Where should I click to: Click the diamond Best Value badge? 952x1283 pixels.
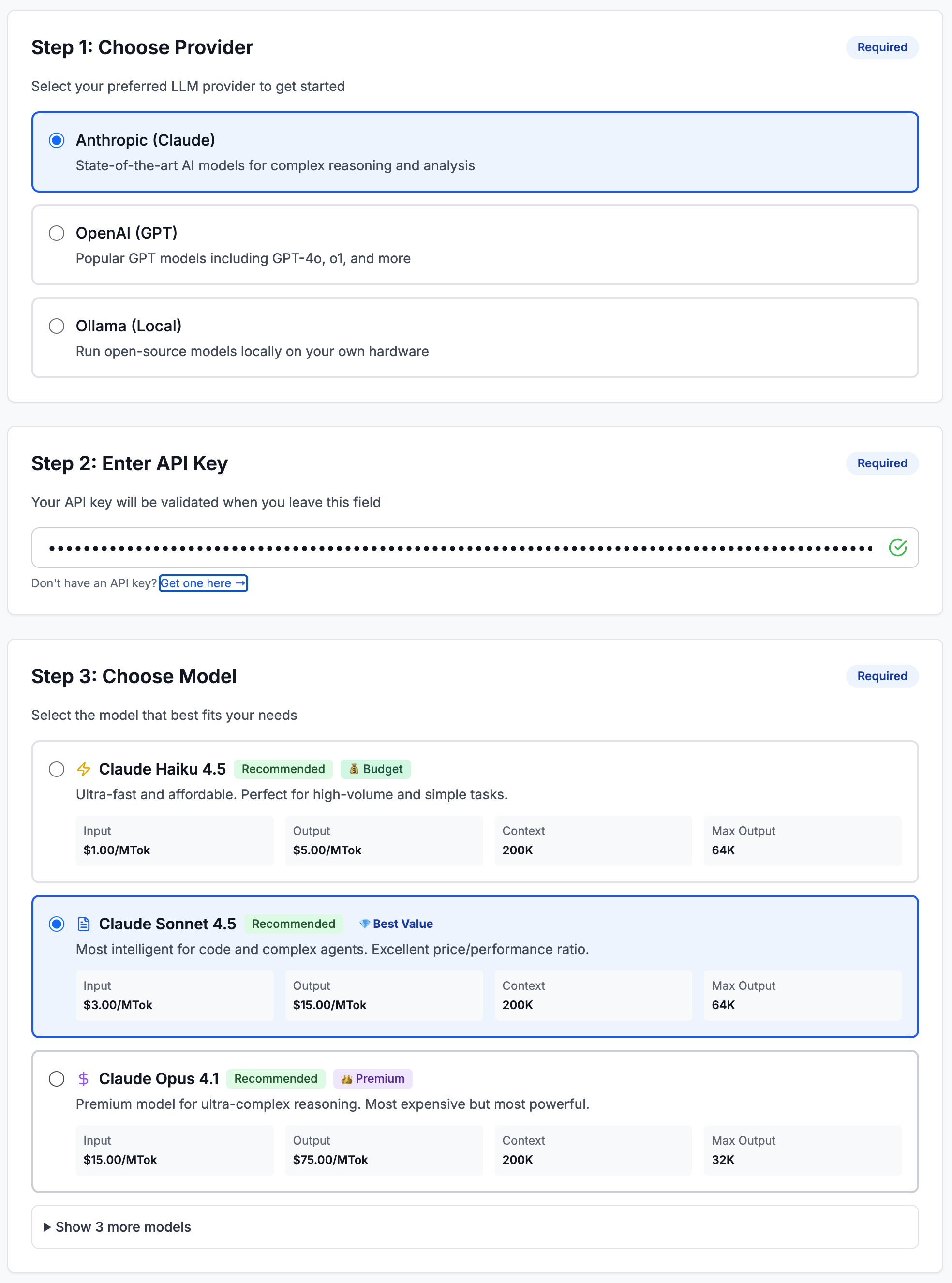(396, 924)
